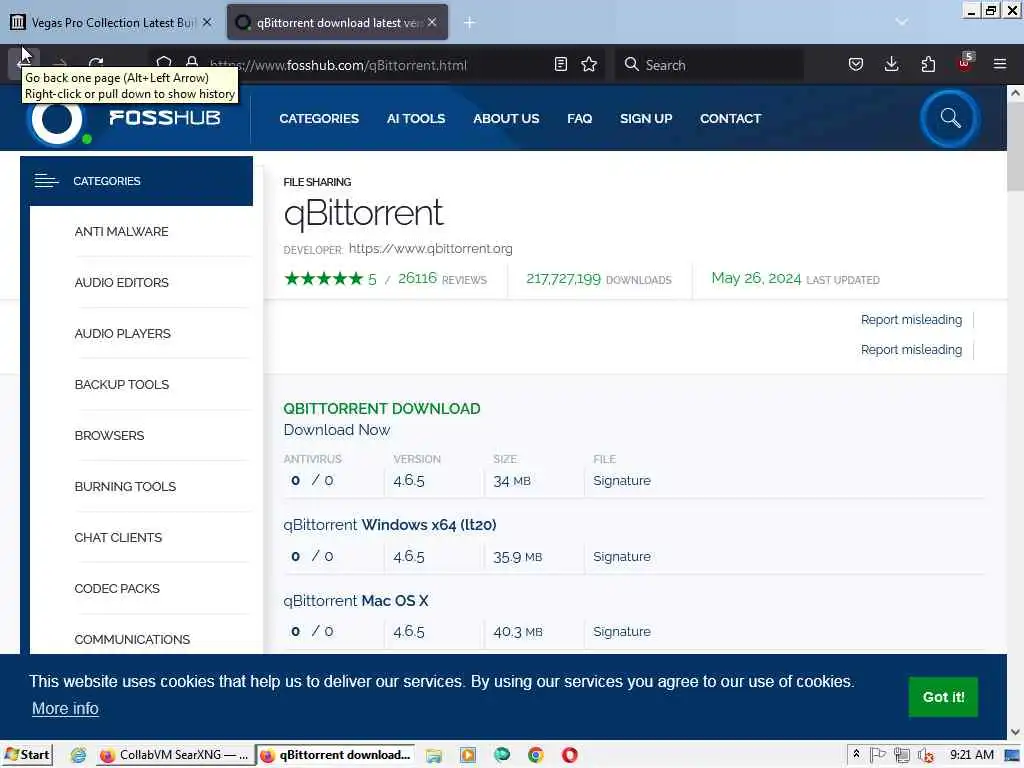Open the extensions puzzle icon
The image size is (1024, 768).
928,64
